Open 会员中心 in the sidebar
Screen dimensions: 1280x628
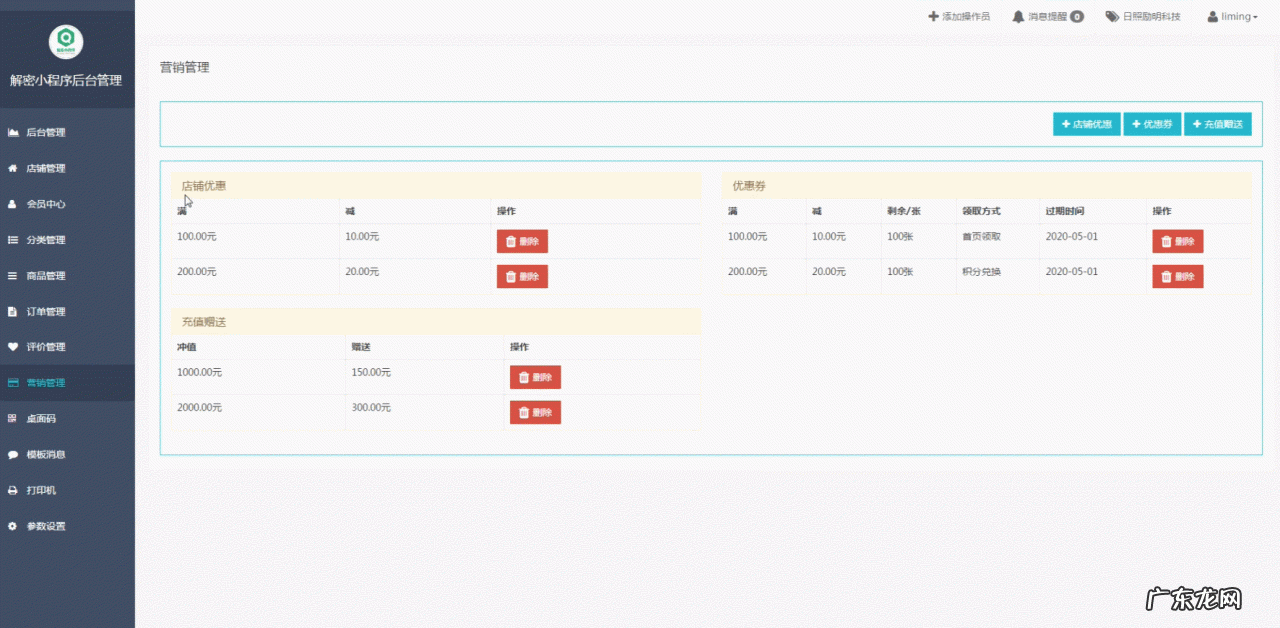pos(46,204)
